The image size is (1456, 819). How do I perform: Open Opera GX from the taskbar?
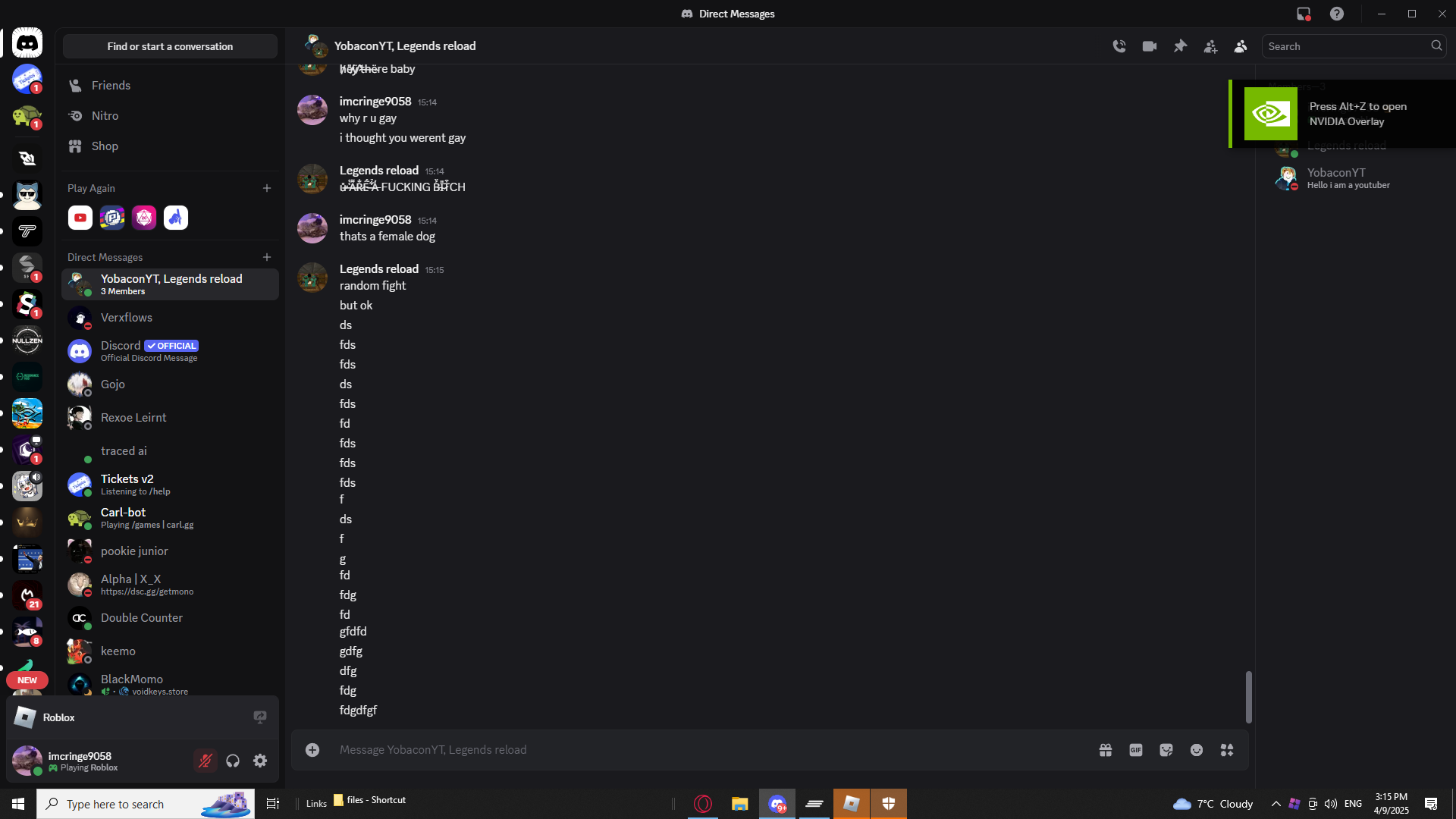pos(703,804)
